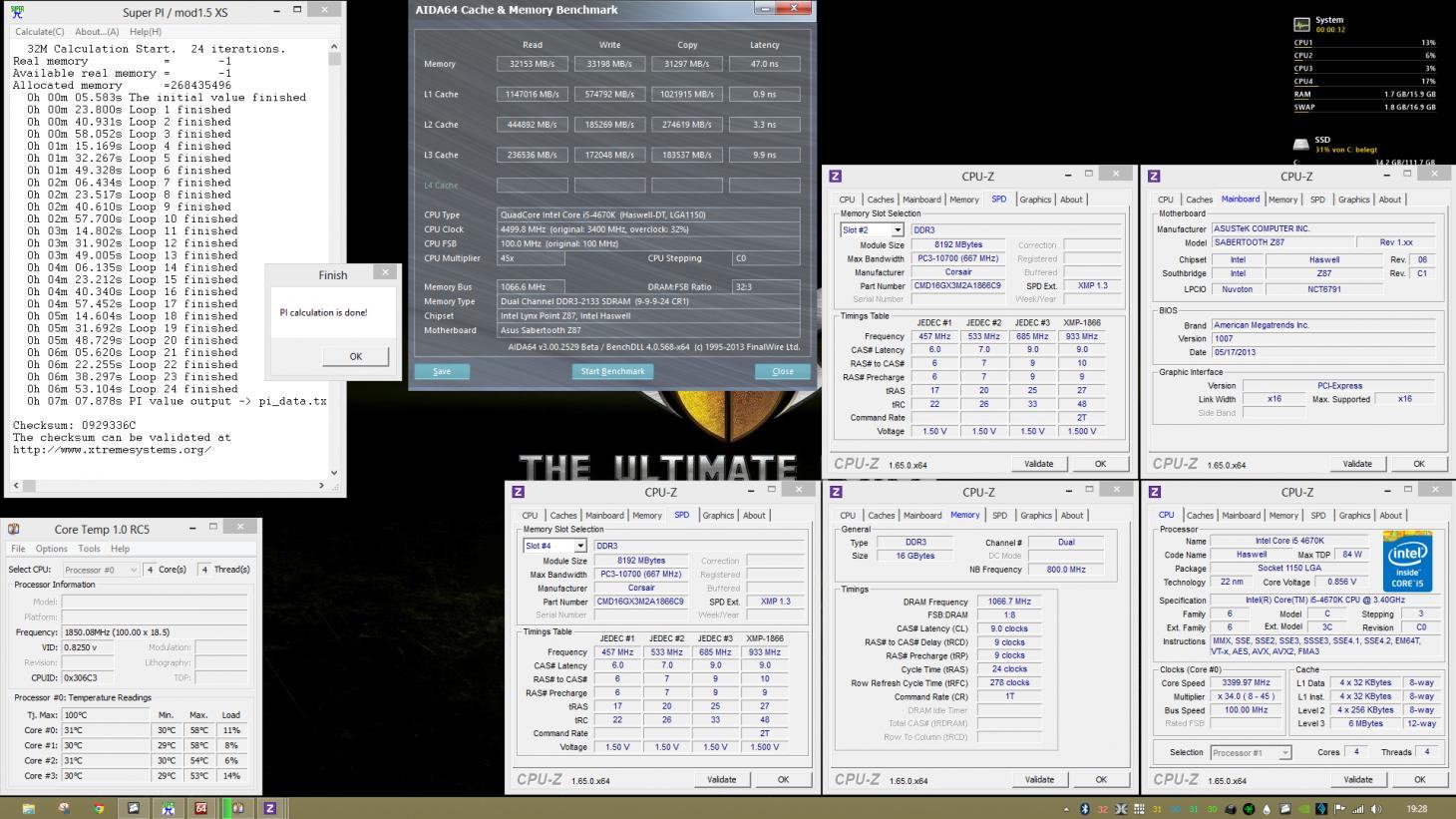Image resolution: width=1456 pixels, height=819 pixels.
Task: Click OK in CPU-Z Mainboard window
Action: pyautogui.click(x=1419, y=464)
